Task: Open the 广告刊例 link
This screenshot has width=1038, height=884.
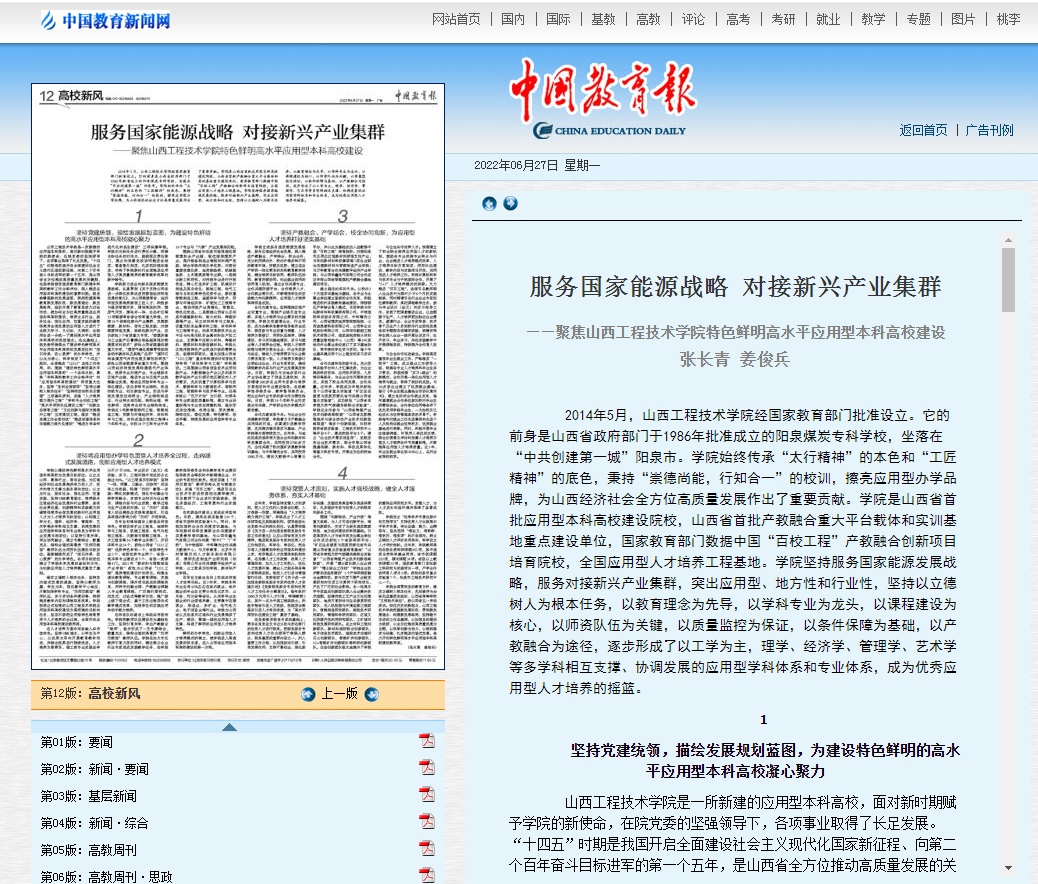Action: coord(989,130)
